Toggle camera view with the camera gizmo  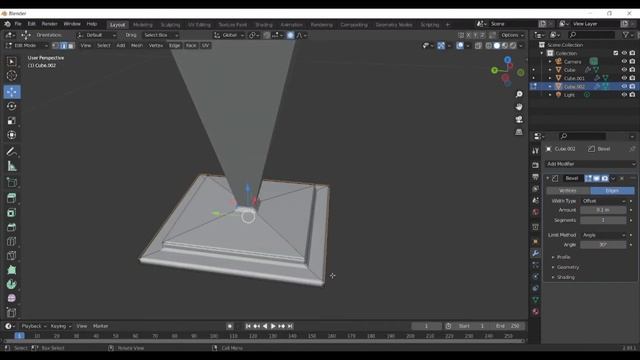click(x=519, y=120)
